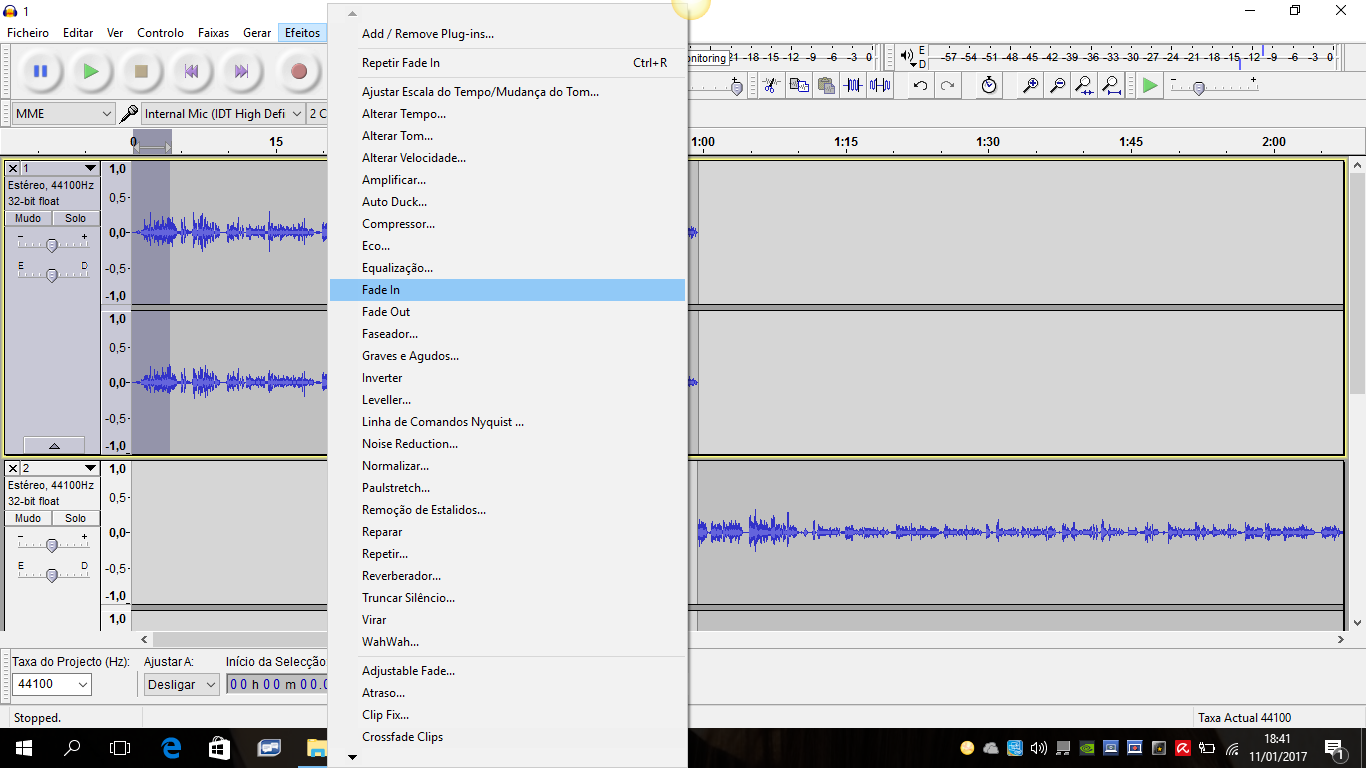Screen dimensions: 1366x768
Task: Click the Sync-Lock clock icon
Action: point(988,85)
